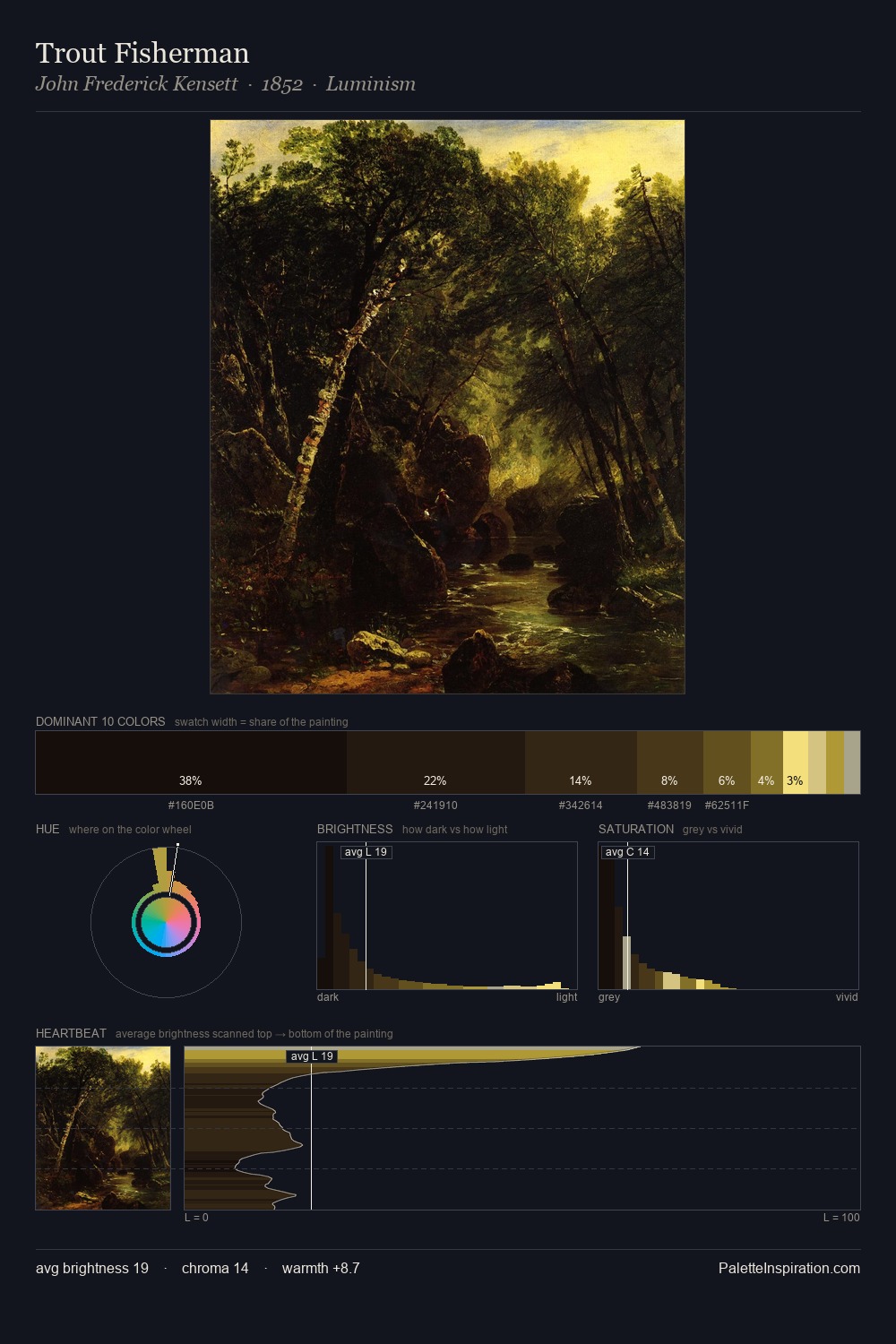
Task: Click "where on the color wheel" caption
Action: pos(130,830)
